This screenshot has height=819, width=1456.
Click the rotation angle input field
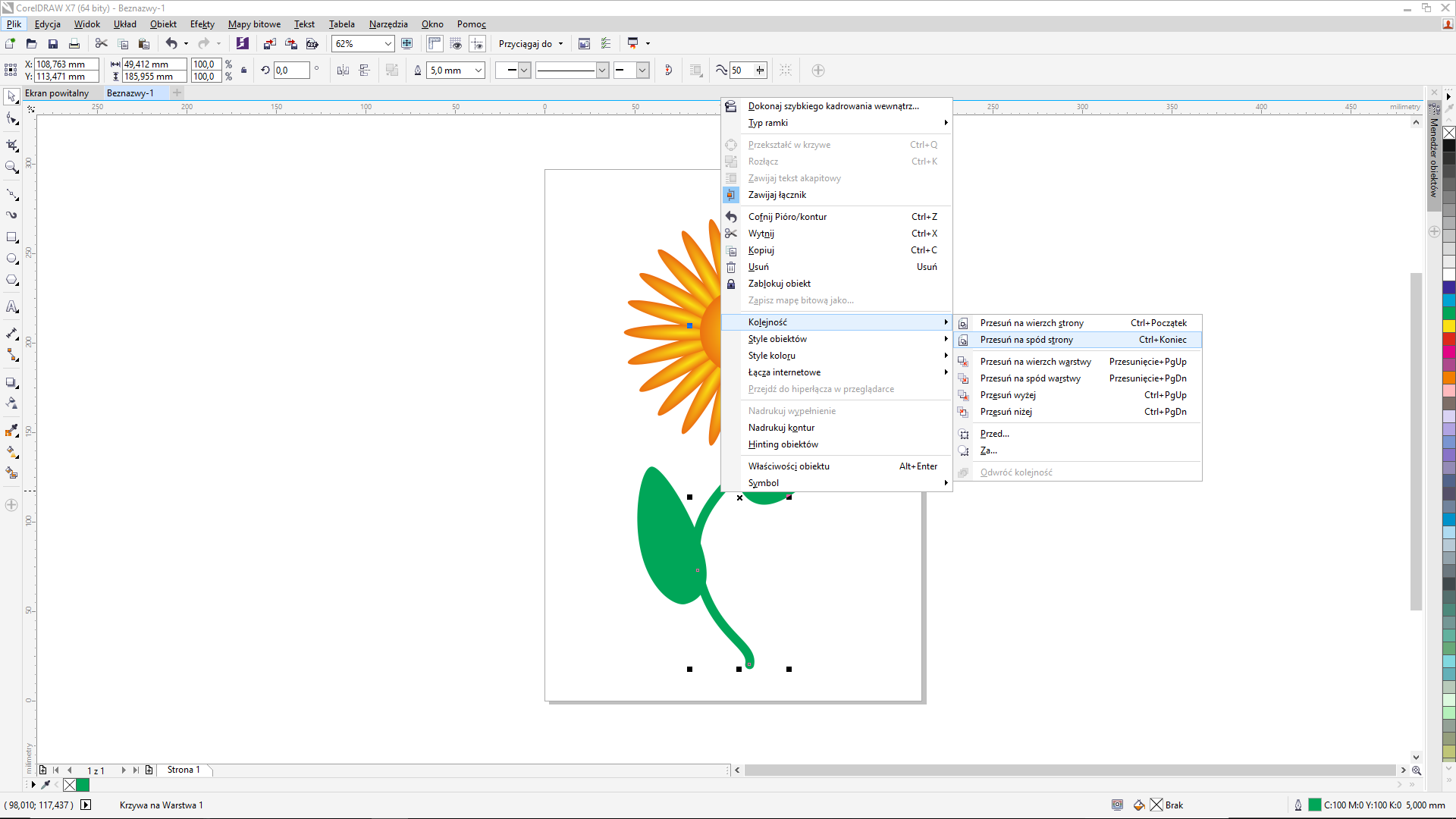[x=291, y=71]
